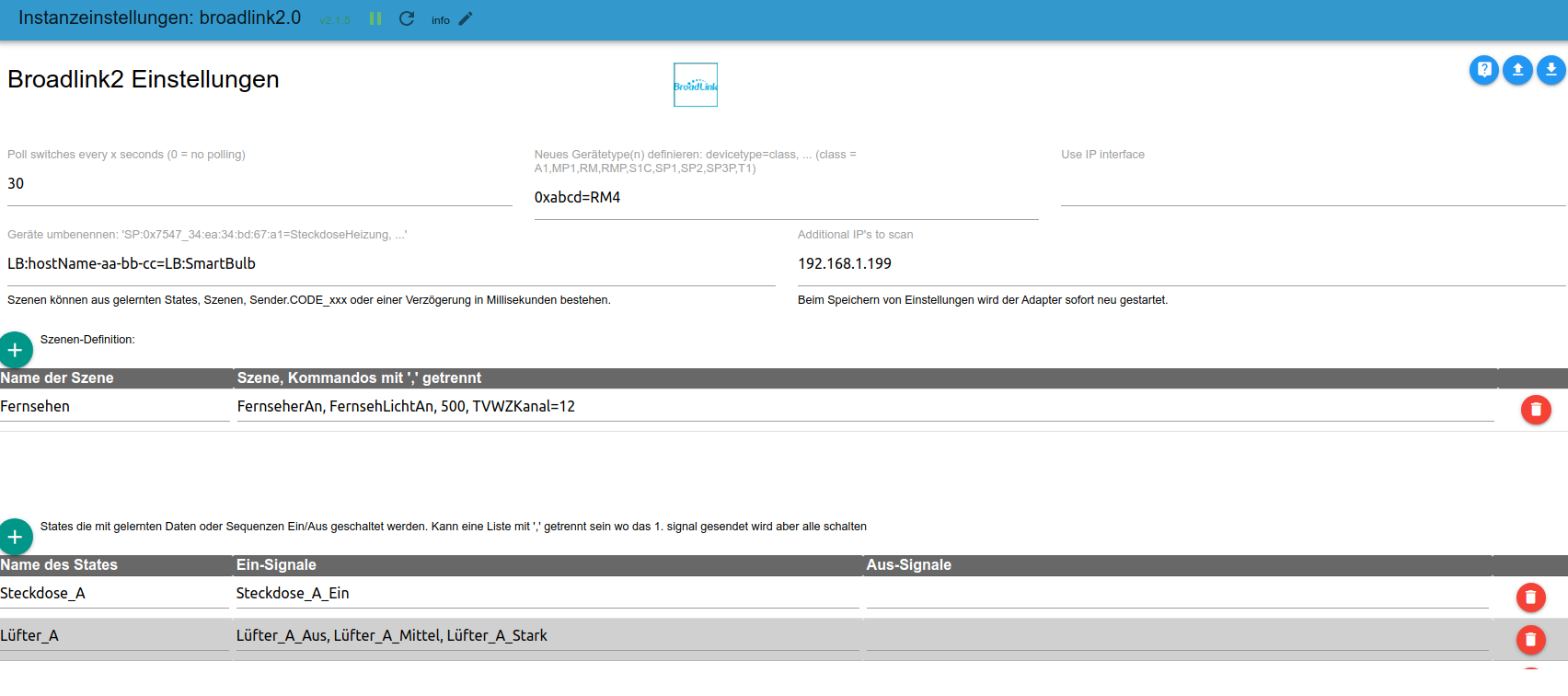Click the 'Additional IP's to scan' label

point(856,235)
